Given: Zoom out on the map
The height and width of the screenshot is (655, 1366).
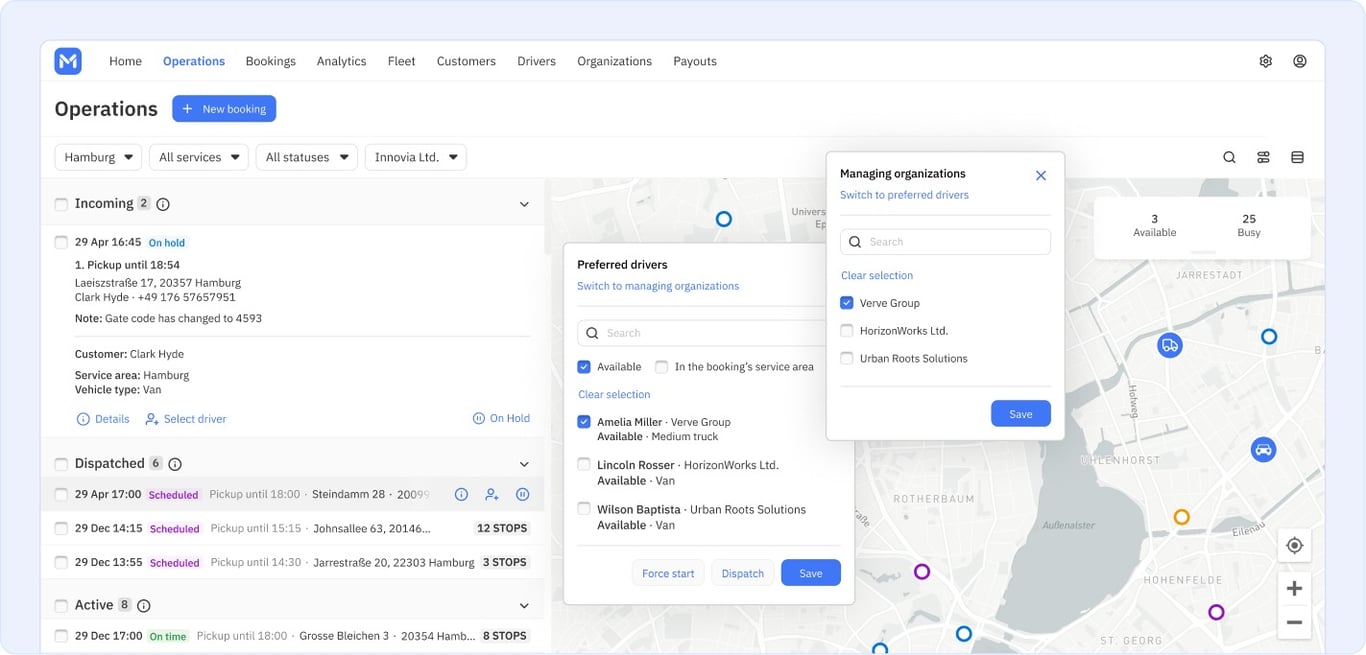Looking at the screenshot, I should tap(1294, 622).
